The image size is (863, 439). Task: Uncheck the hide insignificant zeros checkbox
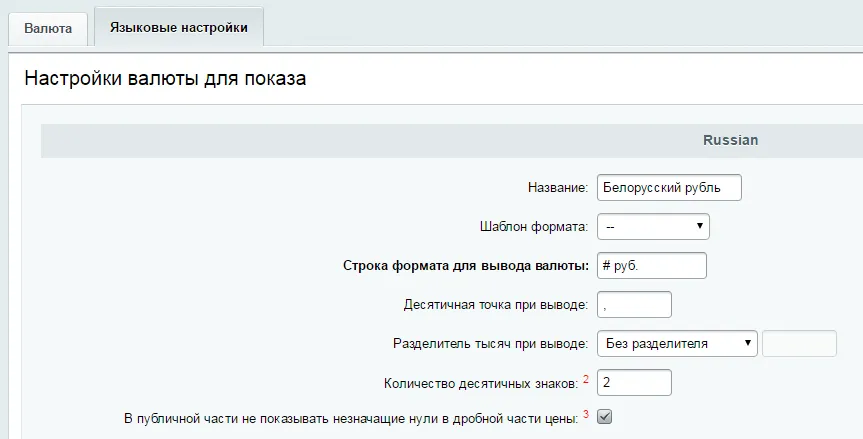point(604,417)
